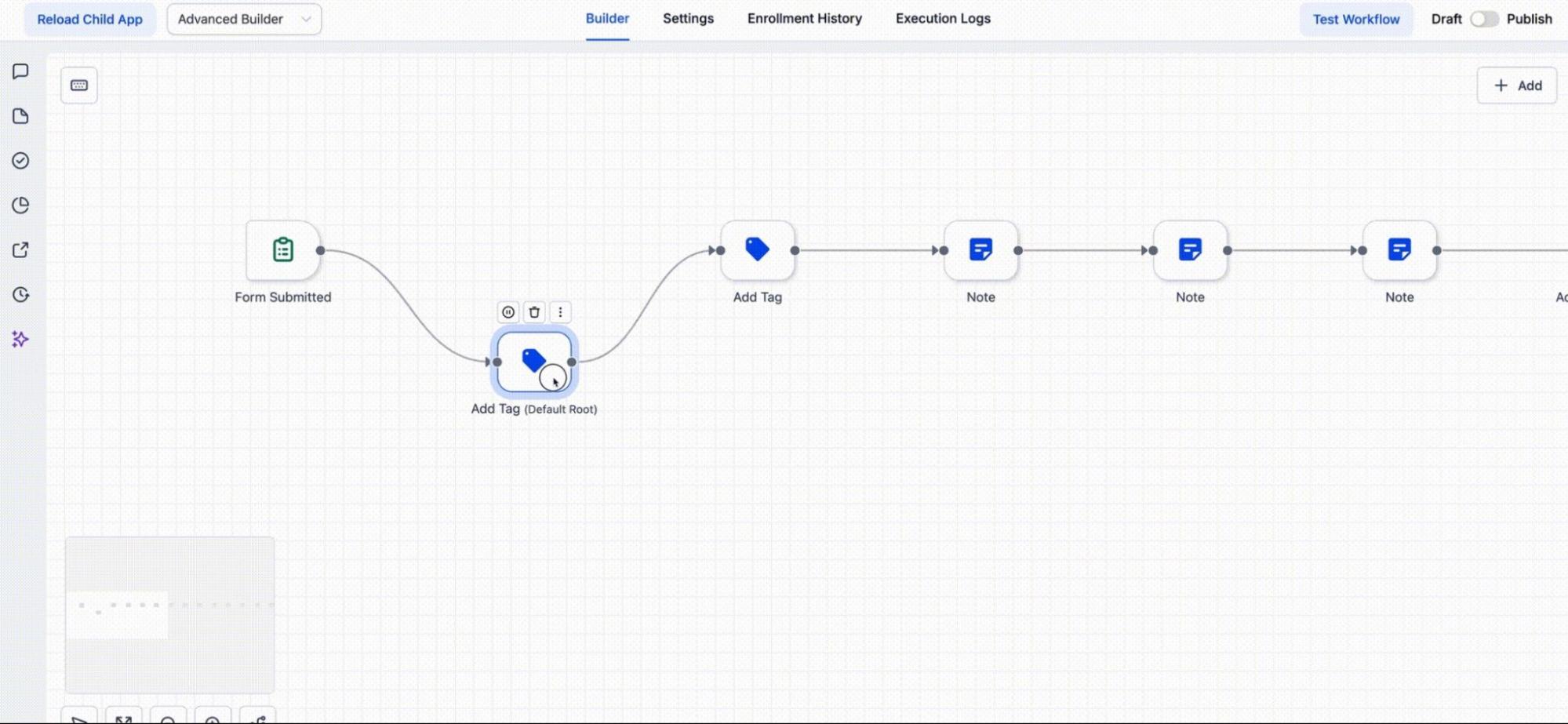1568x724 pixels.
Task: Click the sticky note icon in sidebar
Action: (x=20, y=116)
